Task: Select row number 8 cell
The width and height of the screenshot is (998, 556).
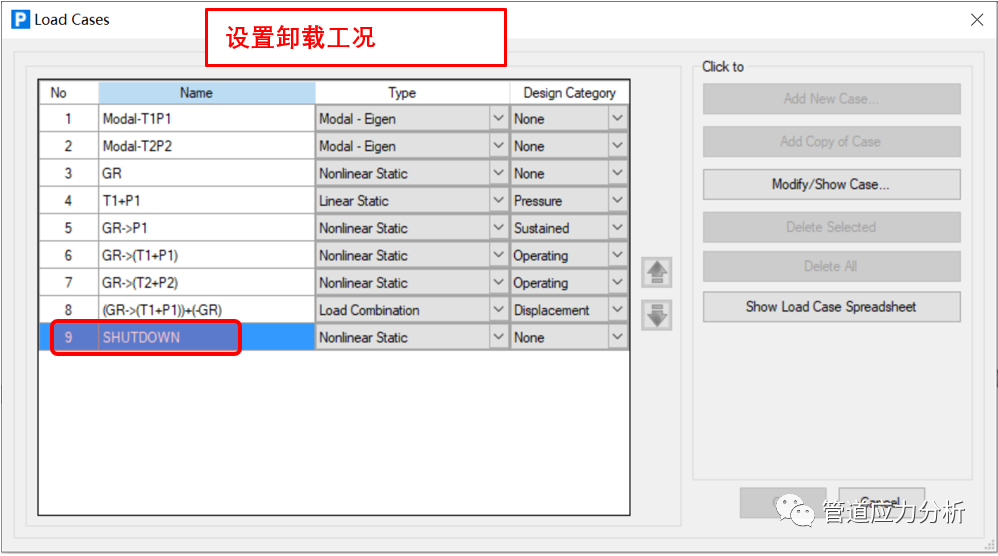Action: coord(69,310)
